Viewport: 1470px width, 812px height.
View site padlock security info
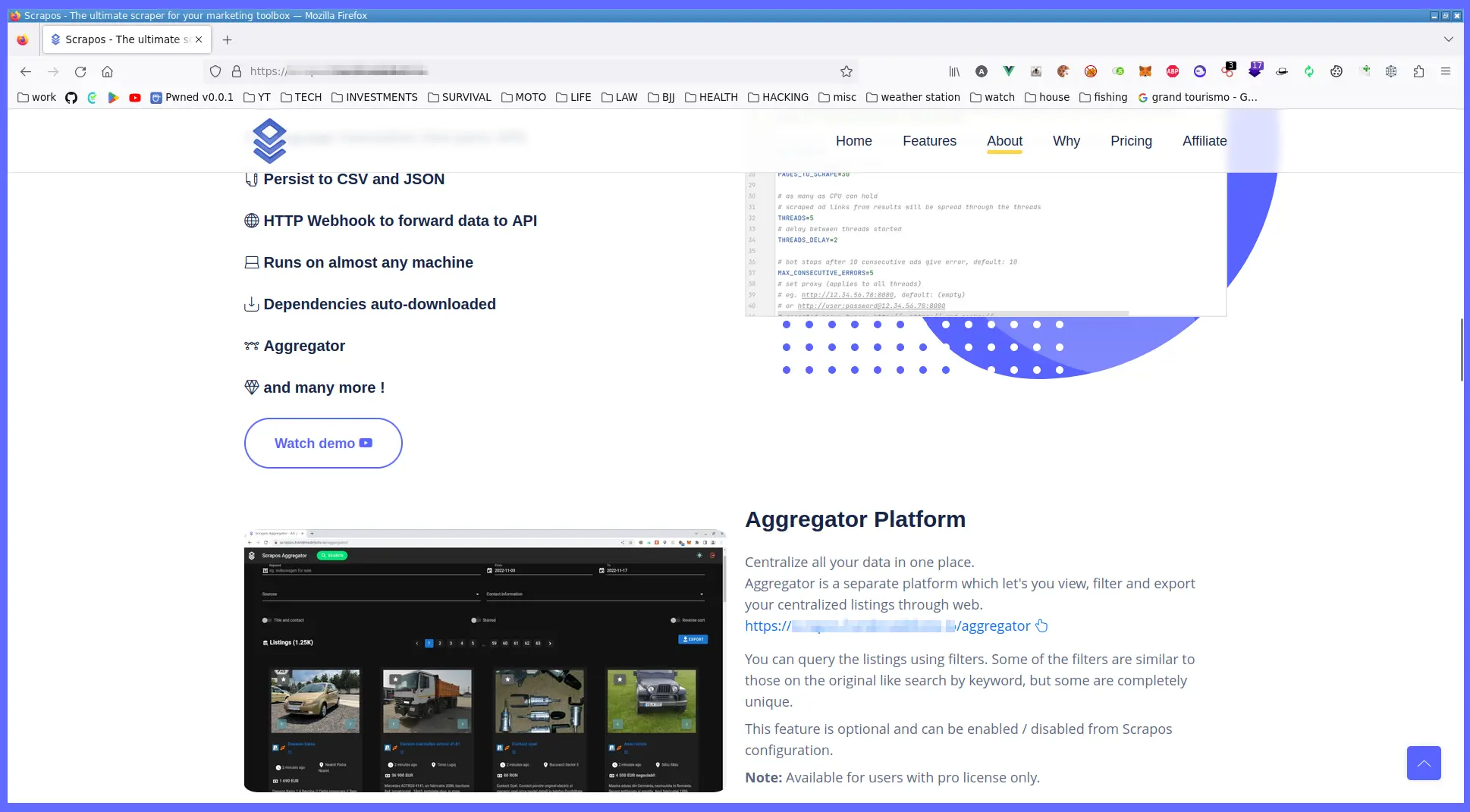237,71
